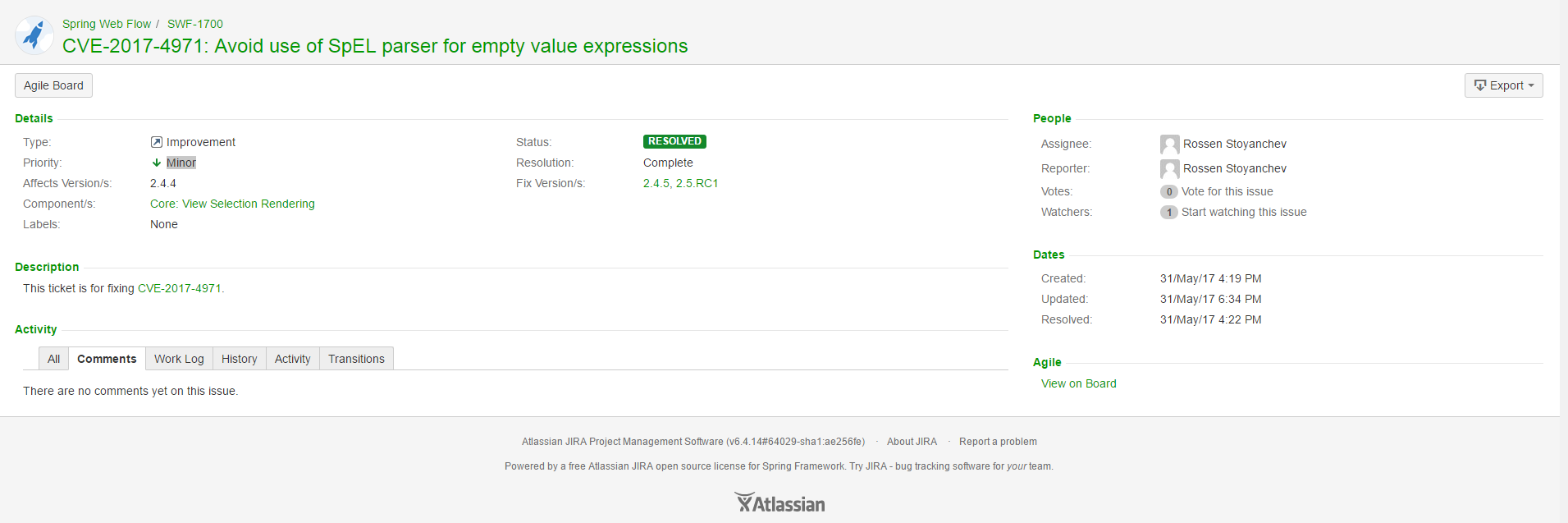
Task: Open the Spring Web Flow breadcrumb link
Action: pyautogui.click(x=107, y=24)
